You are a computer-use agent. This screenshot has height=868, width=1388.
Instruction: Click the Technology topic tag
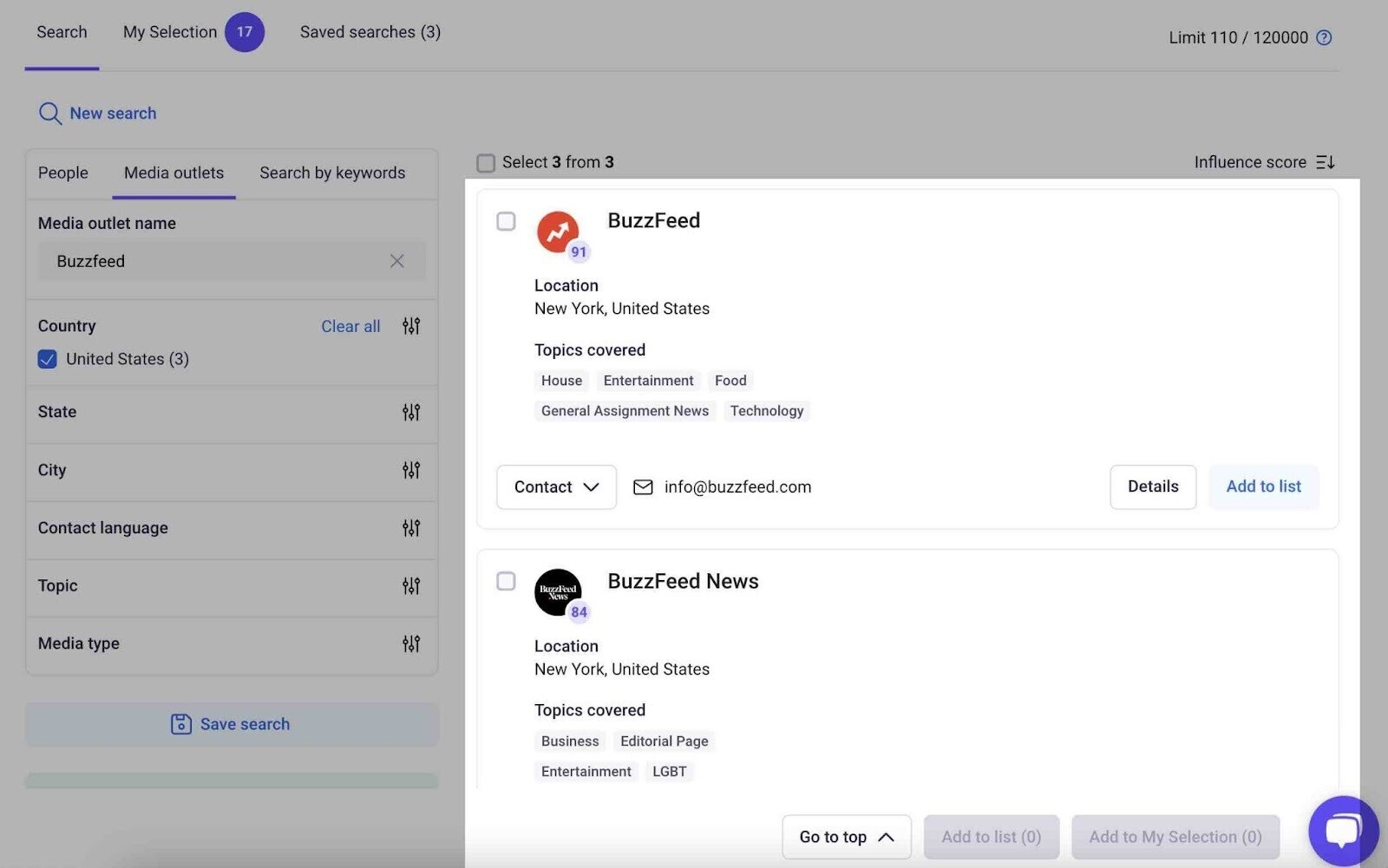pyautogui.click(x=767, y=411)
